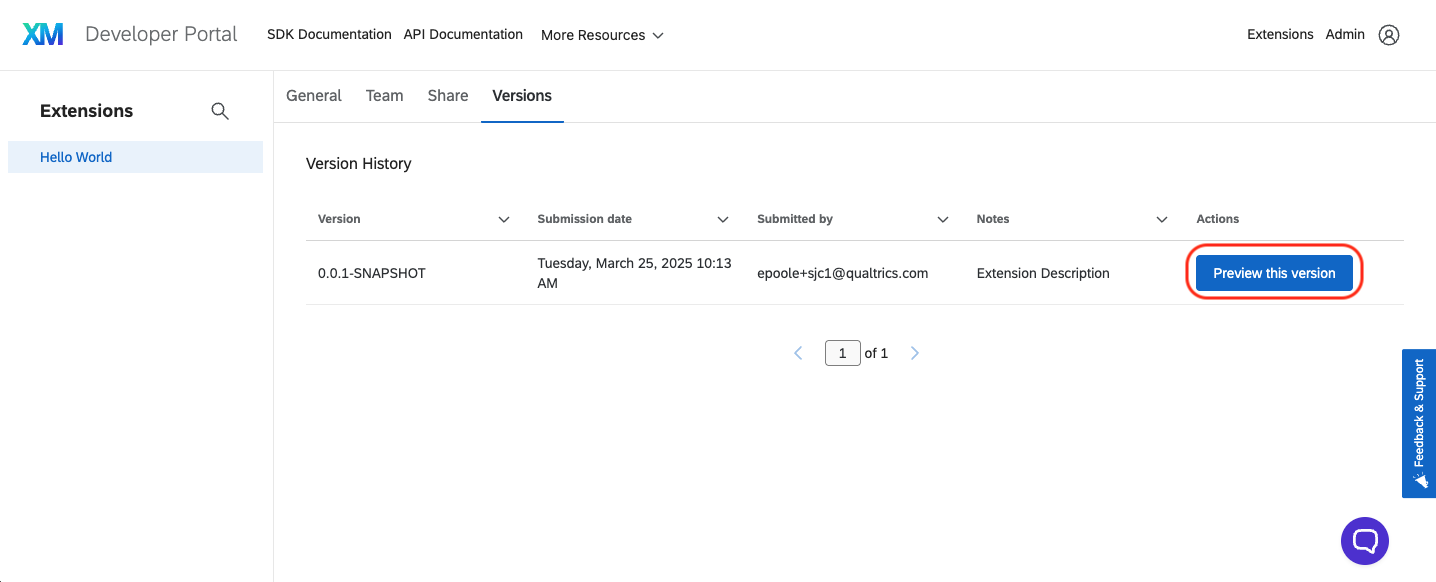The height and width of the screenshot is (582, 1436).
Task: Click the Extensions sidebar heading
Action: [x=86, y=111]
